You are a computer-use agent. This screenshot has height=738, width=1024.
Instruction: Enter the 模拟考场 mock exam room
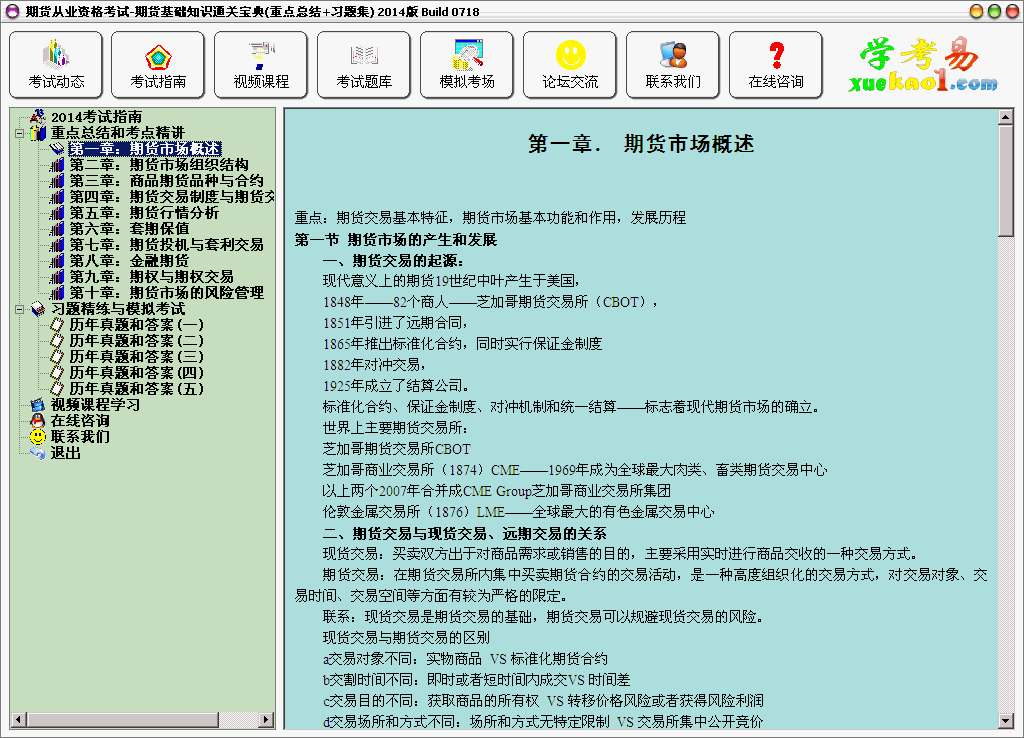click(467, 65)
